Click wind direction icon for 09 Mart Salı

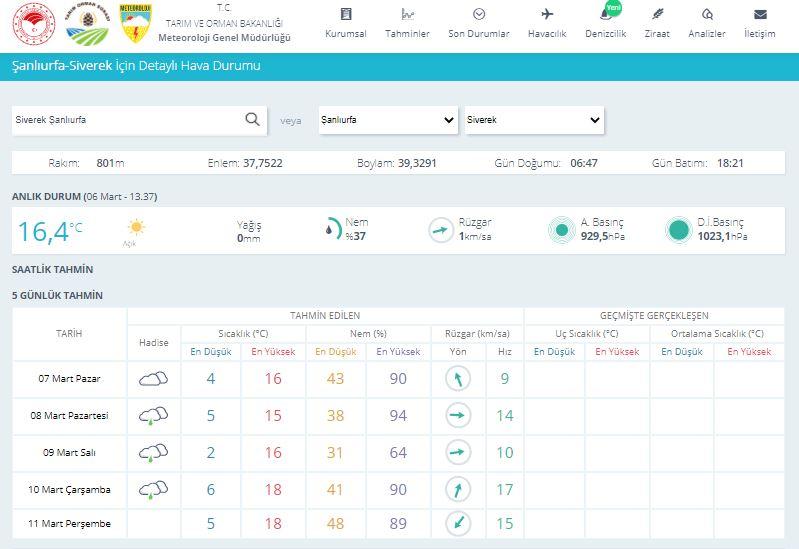(458, 452)
